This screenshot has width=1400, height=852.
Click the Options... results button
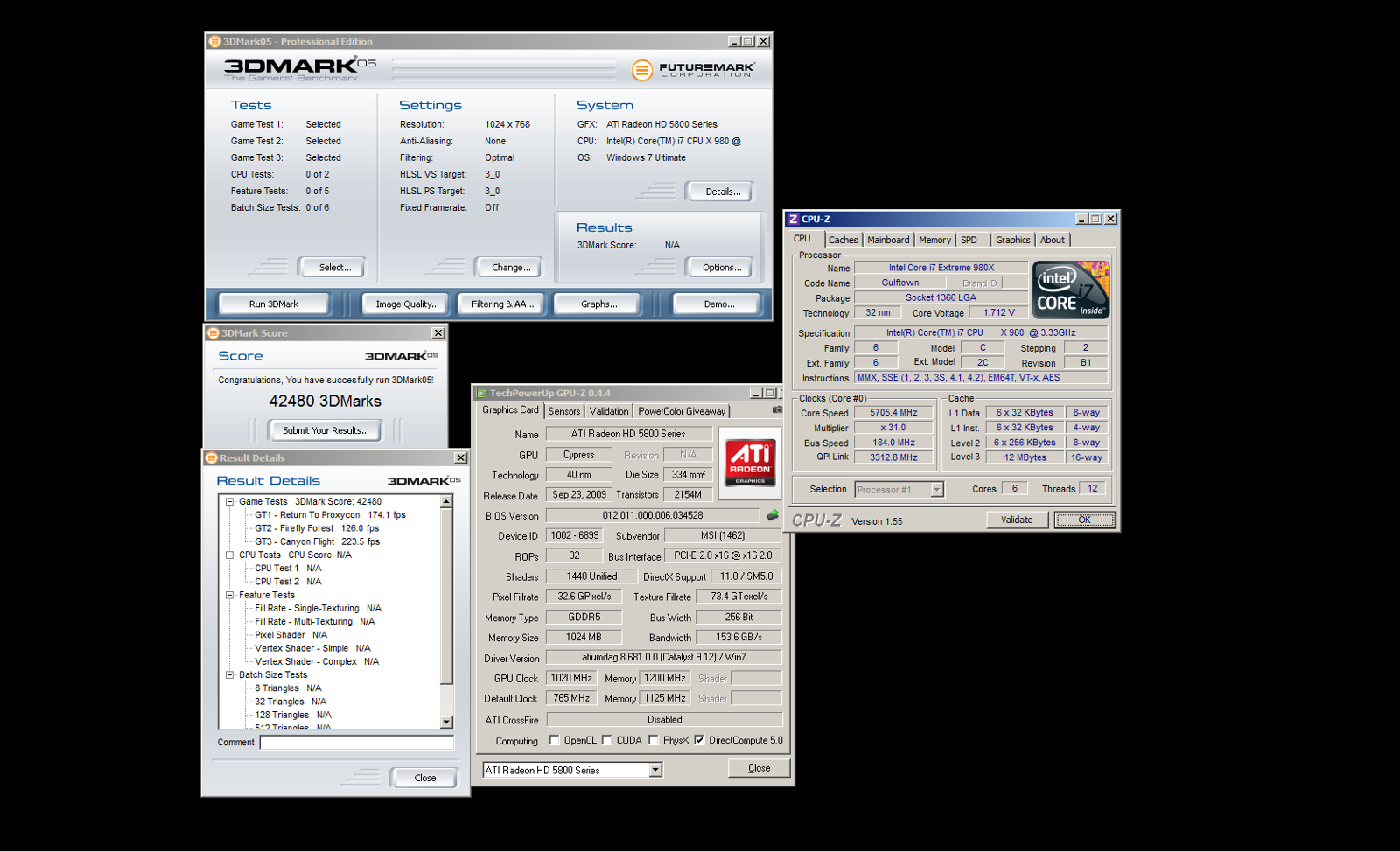pos(720,267)
